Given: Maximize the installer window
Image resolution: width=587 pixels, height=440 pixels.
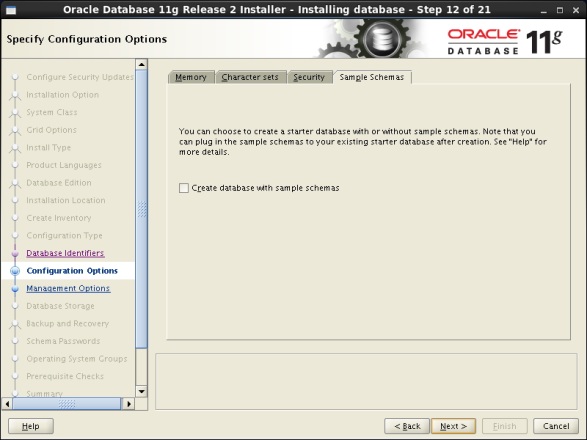Looking at the screenshot, I should pyautogui.click(x=560, y=10).
